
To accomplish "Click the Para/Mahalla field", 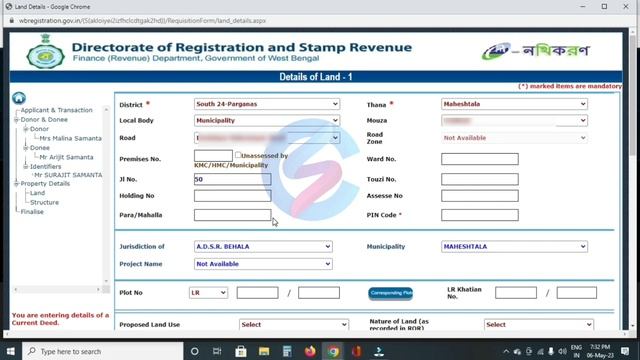I will pyautogui.click(x=232, y=215).
